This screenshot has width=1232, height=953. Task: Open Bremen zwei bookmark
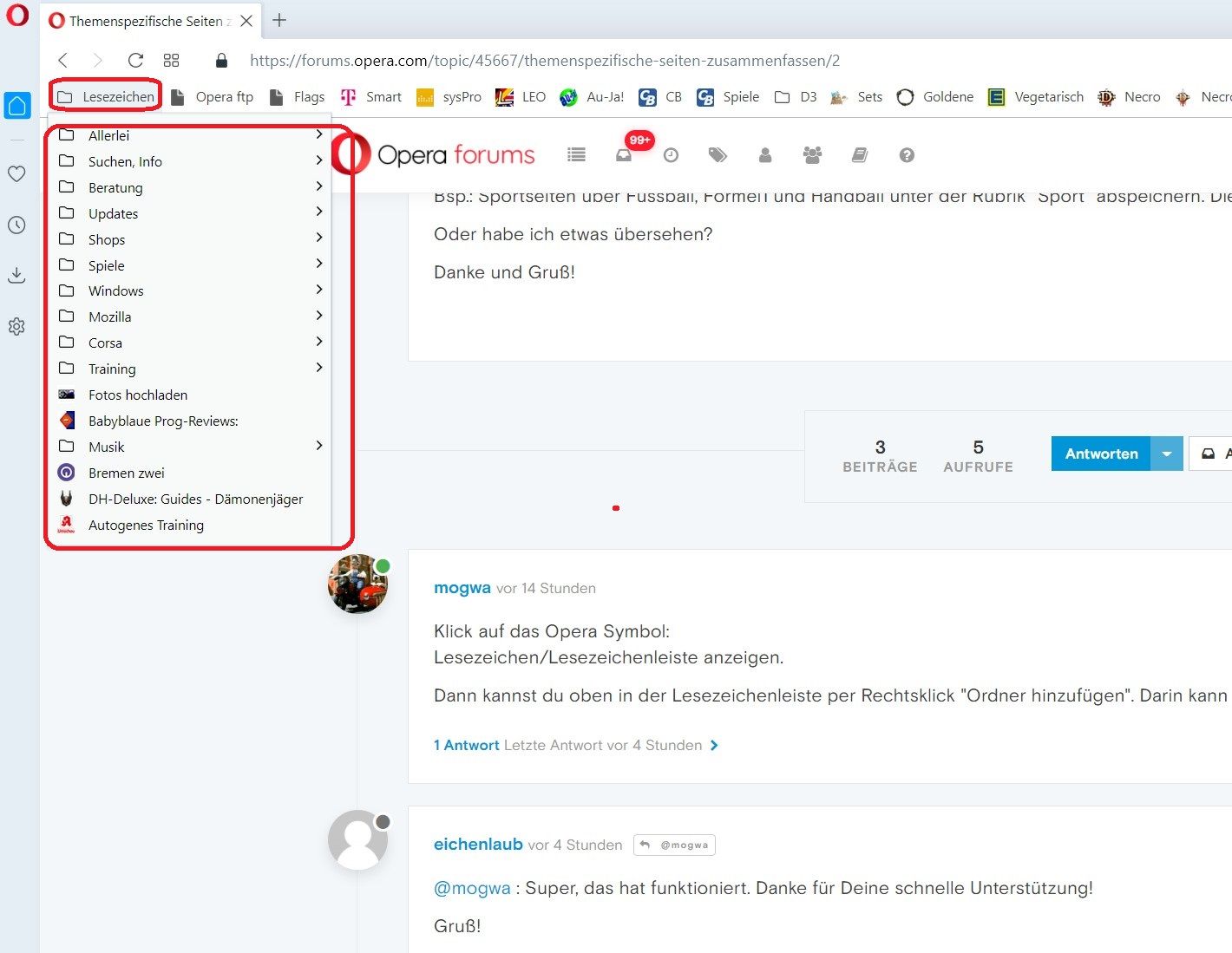[x=191, y=473]
